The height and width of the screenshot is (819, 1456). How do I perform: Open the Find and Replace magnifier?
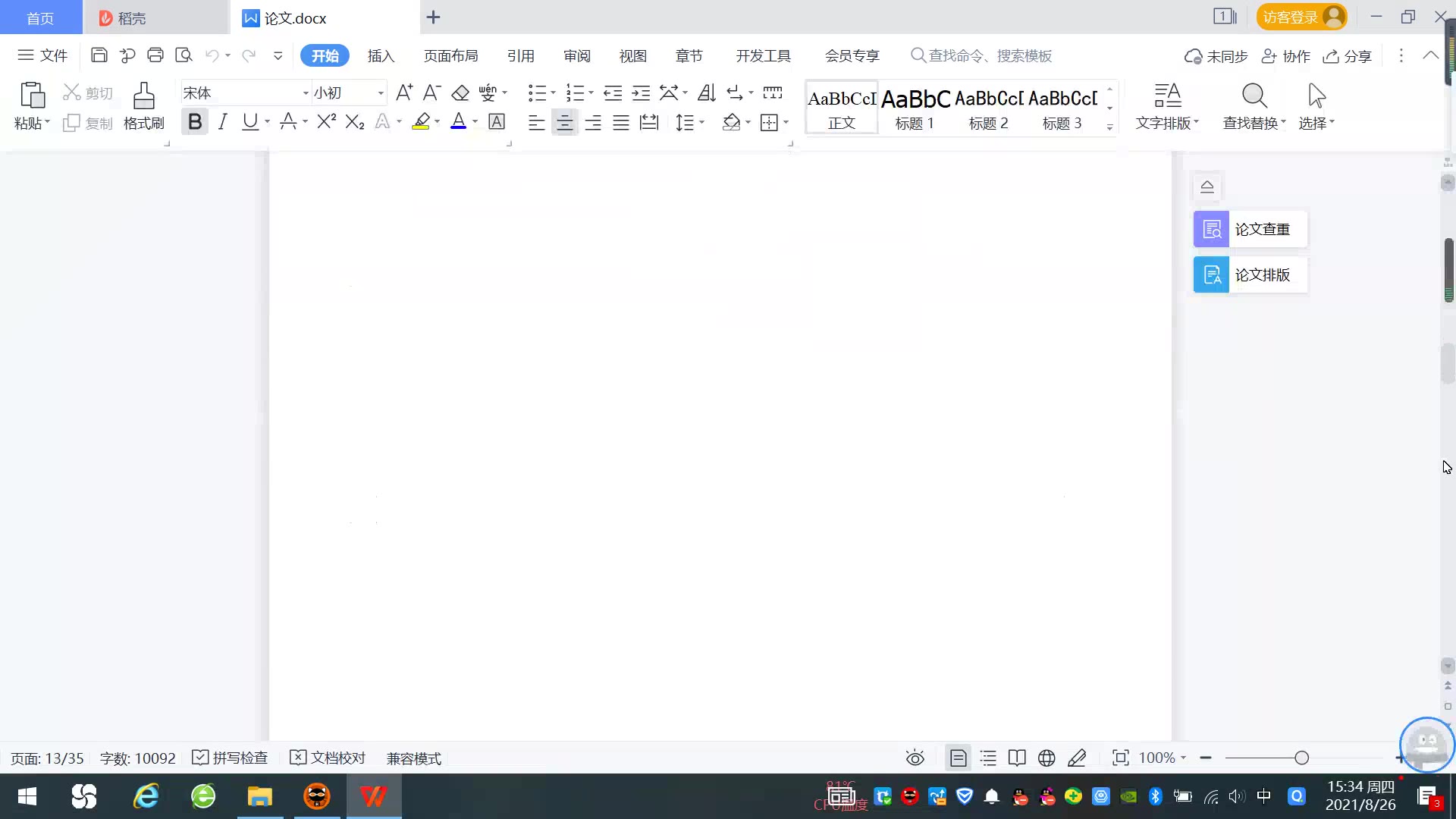tap(1254, 96)
